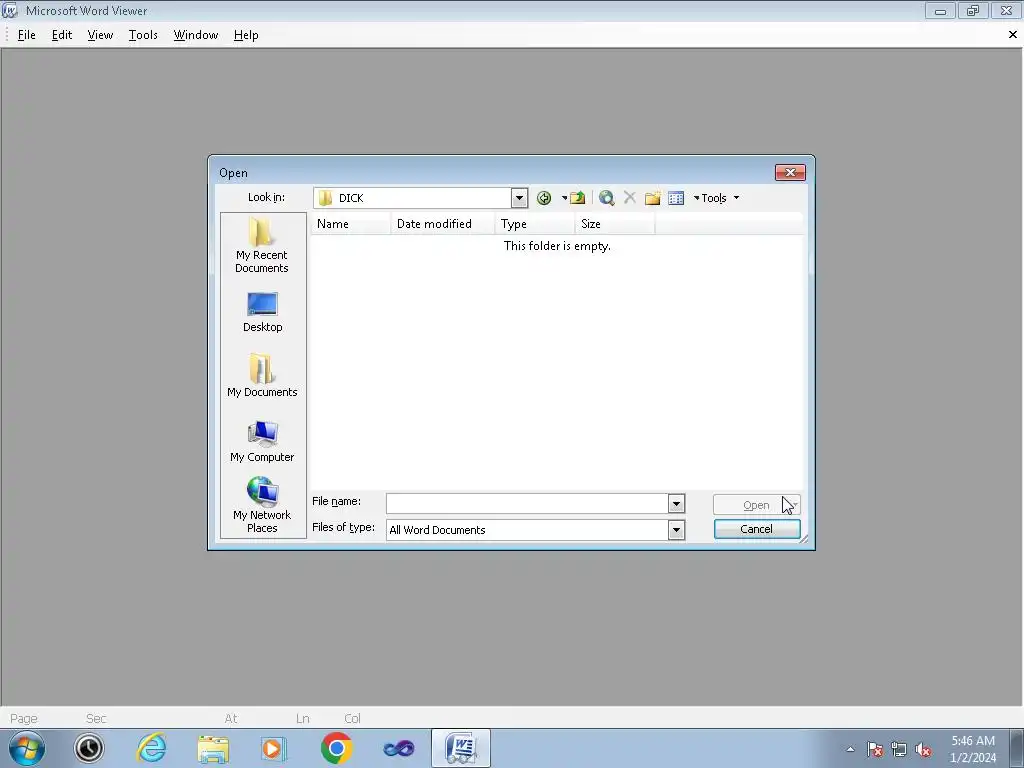Click the Show desktop strip
The height and width of the screenshot is (768, 1024).
pos(1017,748)
